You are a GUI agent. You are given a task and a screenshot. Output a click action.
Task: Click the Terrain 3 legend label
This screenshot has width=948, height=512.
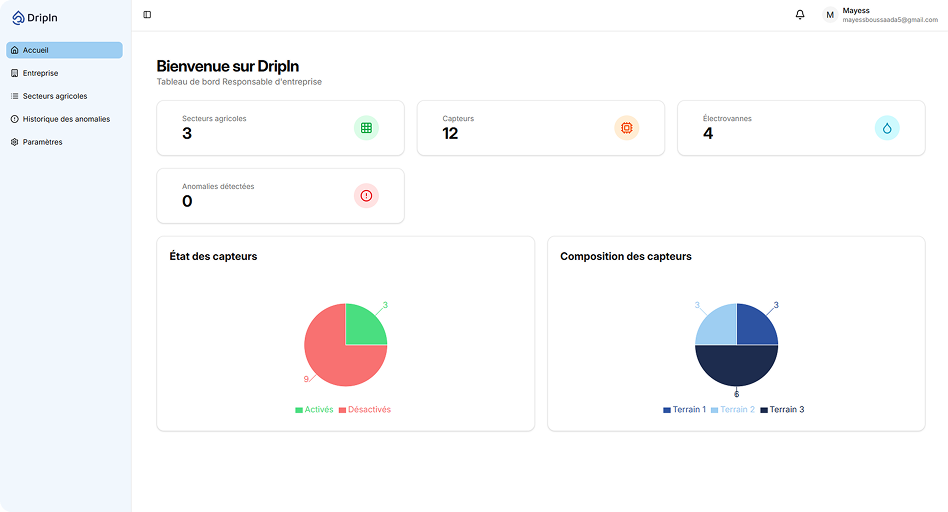[787, 409]
